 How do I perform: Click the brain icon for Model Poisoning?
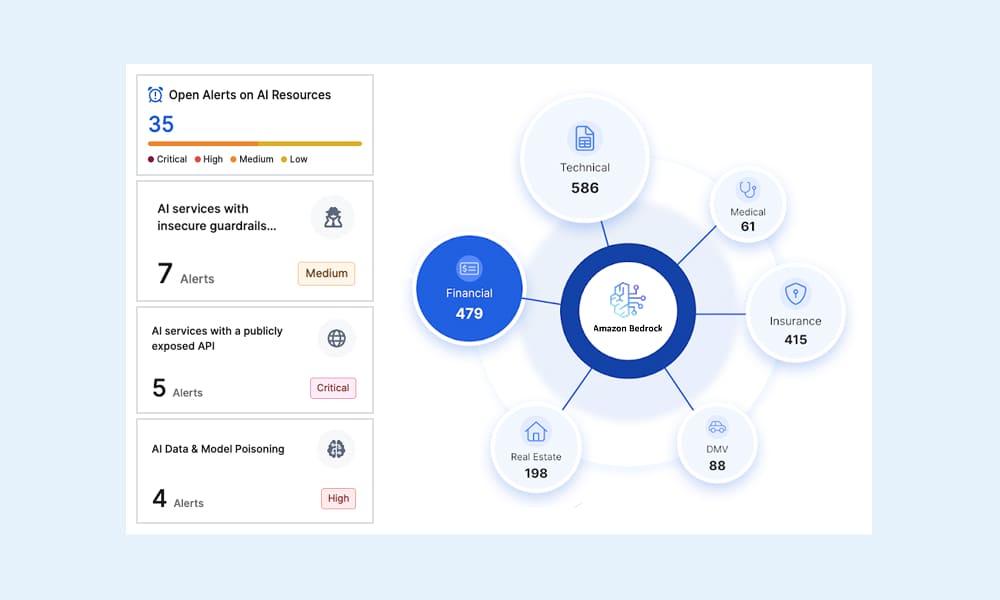[x=336, y=449]
